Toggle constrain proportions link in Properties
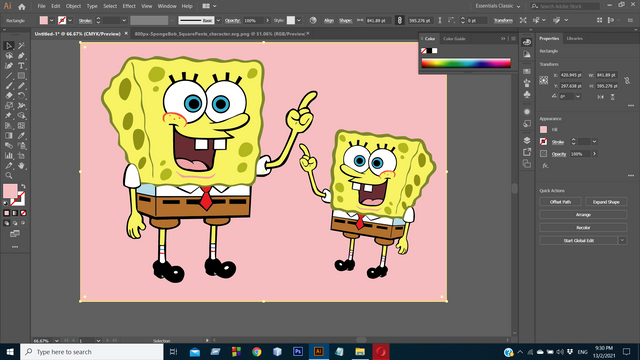Viewport: 640px width, 360px height. (627, 80)
